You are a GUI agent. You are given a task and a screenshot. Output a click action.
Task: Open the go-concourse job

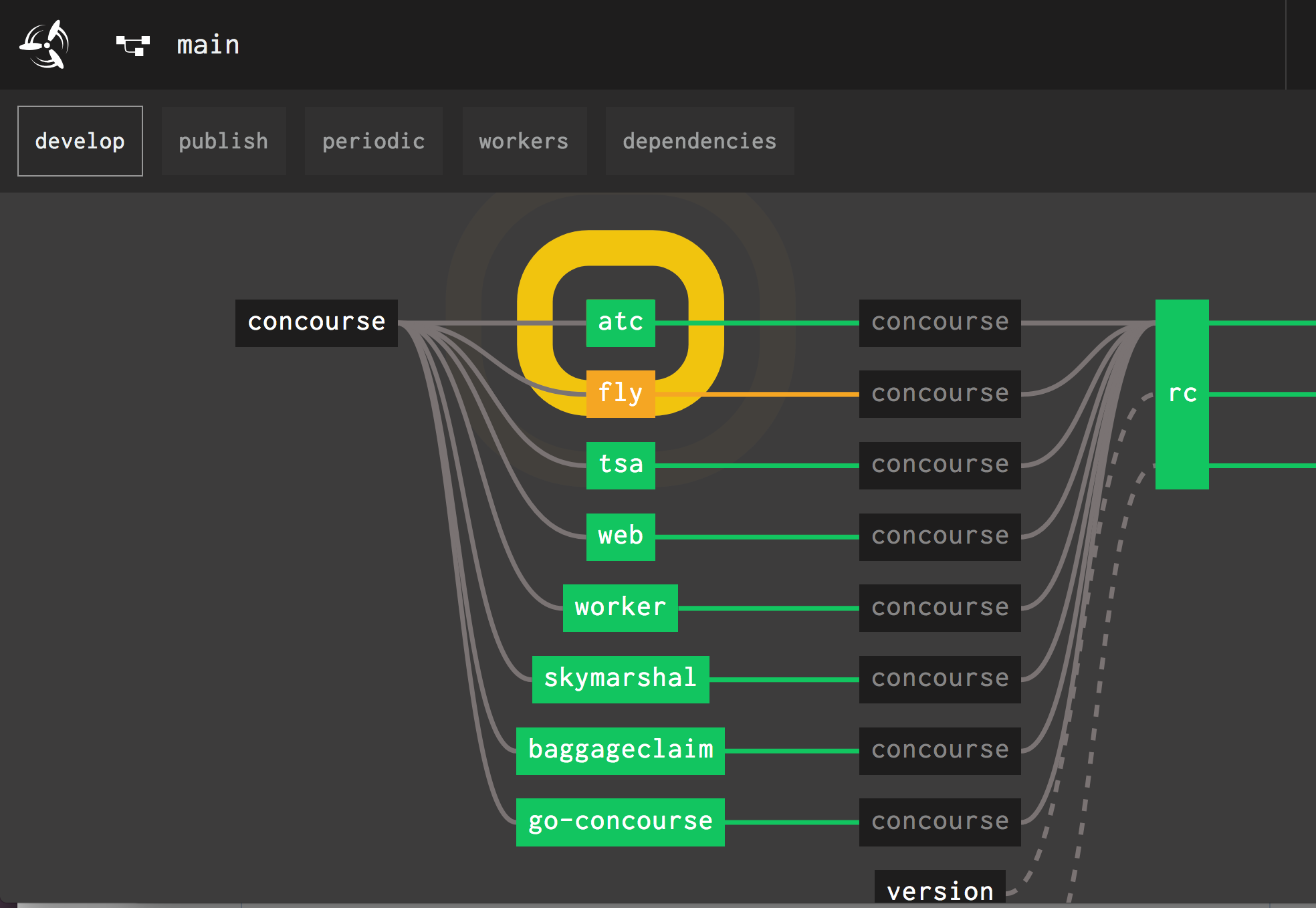[x=621, y=822]
